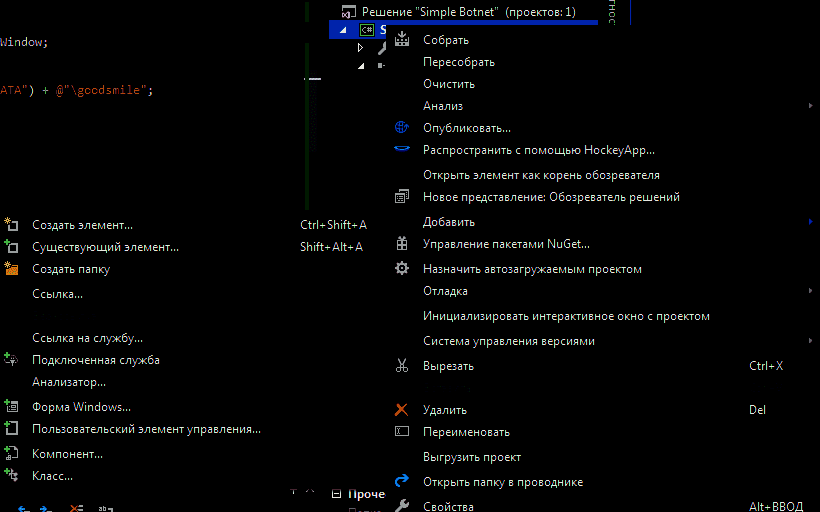The image size is (820, 512).
Task: Click the gear icon for startup project
Action: [x=402, y=268]
